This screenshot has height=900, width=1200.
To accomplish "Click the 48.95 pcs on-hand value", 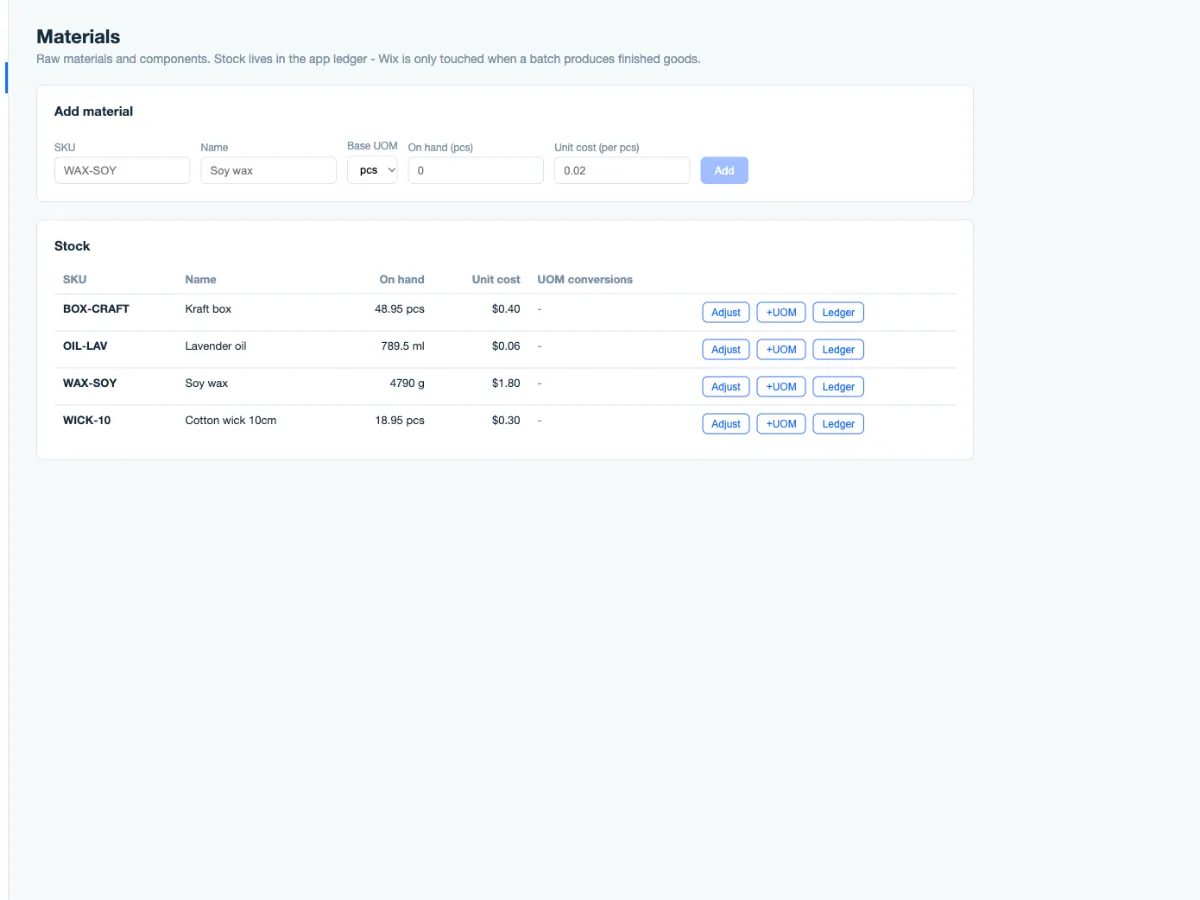I will pyautogui.click(x=399, y=309).
